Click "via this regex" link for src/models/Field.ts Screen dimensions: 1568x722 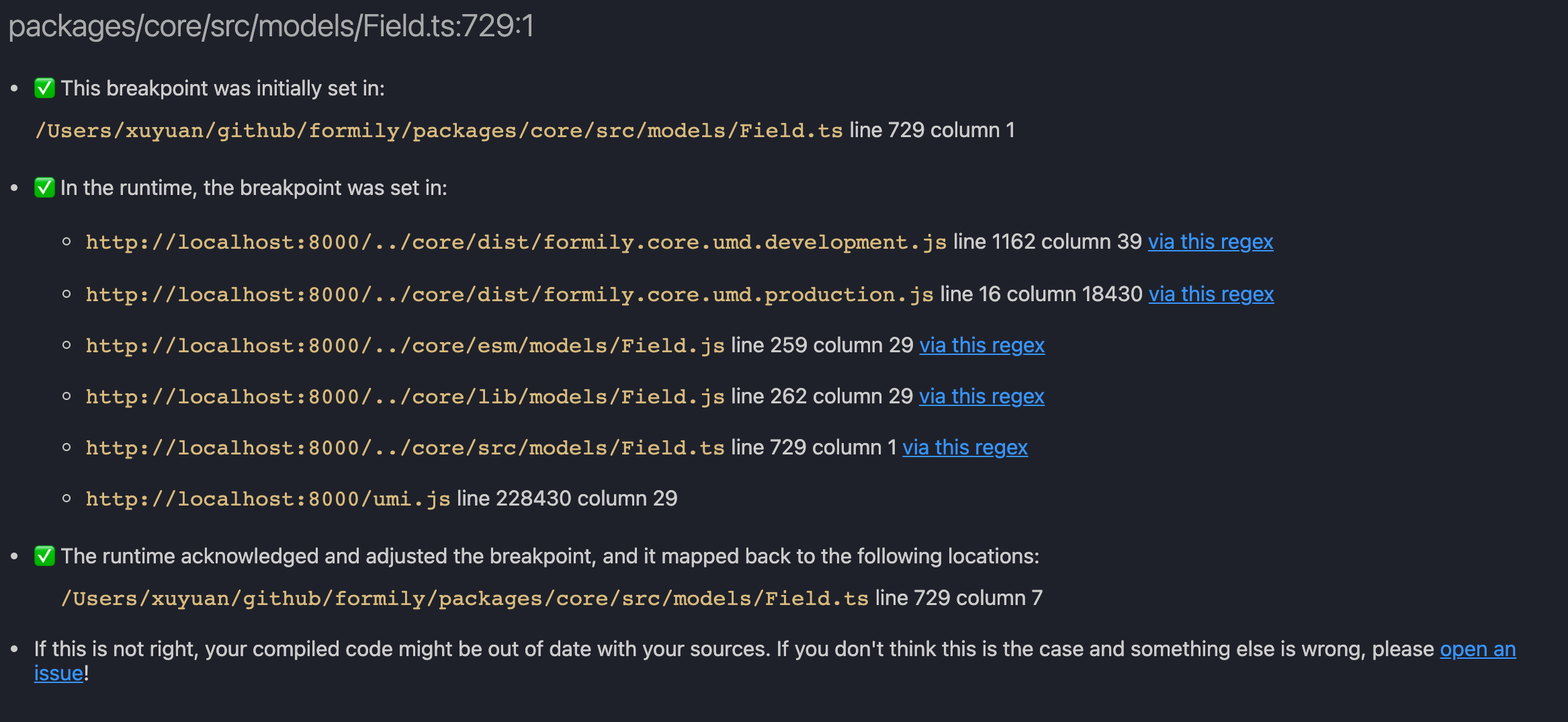pos(965,448)
